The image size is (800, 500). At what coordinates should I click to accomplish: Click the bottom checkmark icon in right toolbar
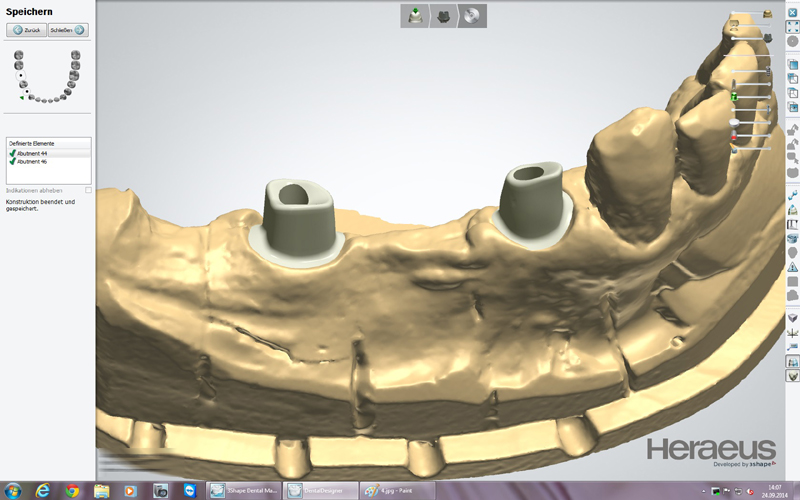792,378
